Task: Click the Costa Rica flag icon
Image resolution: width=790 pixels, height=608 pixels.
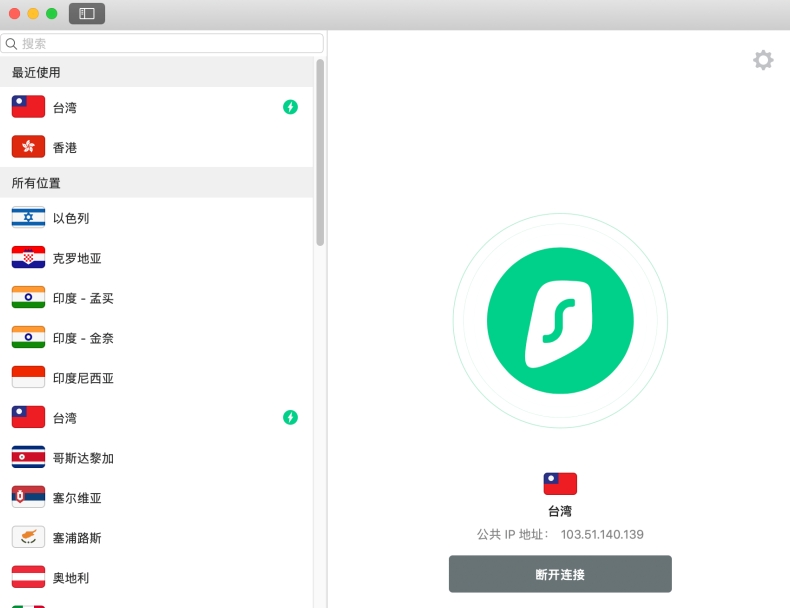Action: tap(28, 457)
